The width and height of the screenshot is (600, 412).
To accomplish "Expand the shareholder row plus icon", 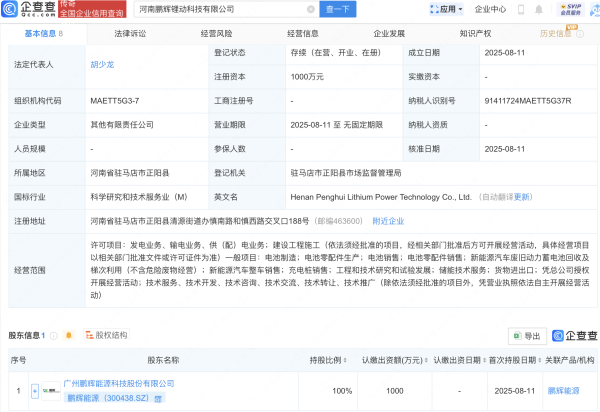I will click(33, 390).
